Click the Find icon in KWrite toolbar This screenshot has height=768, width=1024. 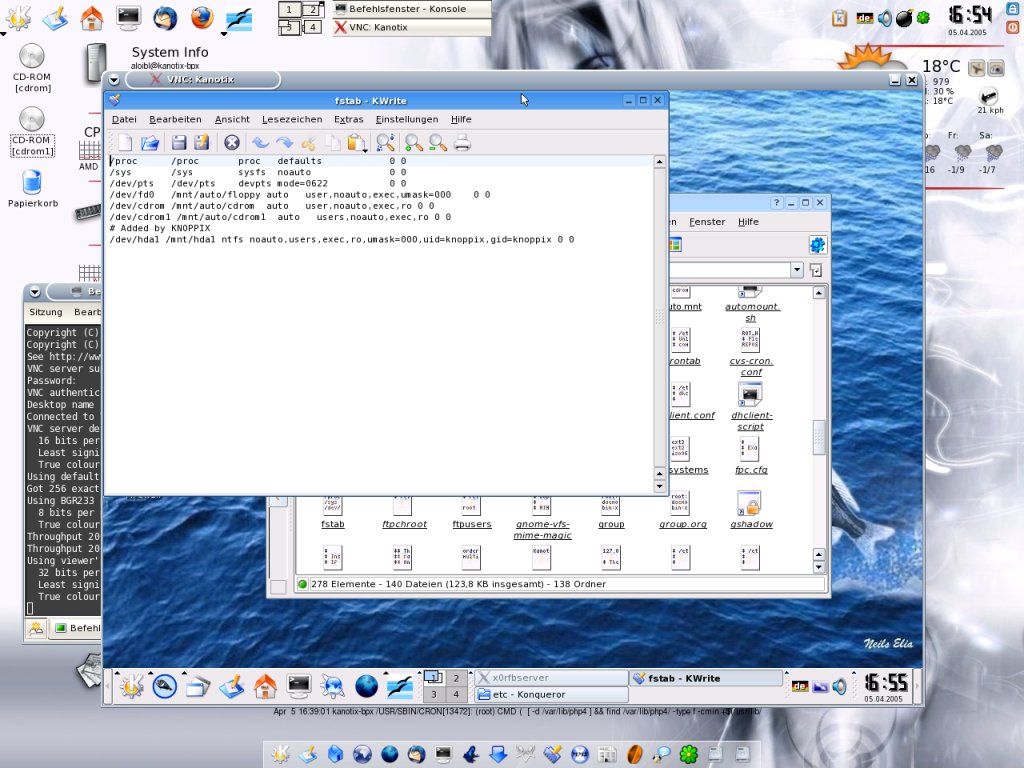click(x=385, y=143)
